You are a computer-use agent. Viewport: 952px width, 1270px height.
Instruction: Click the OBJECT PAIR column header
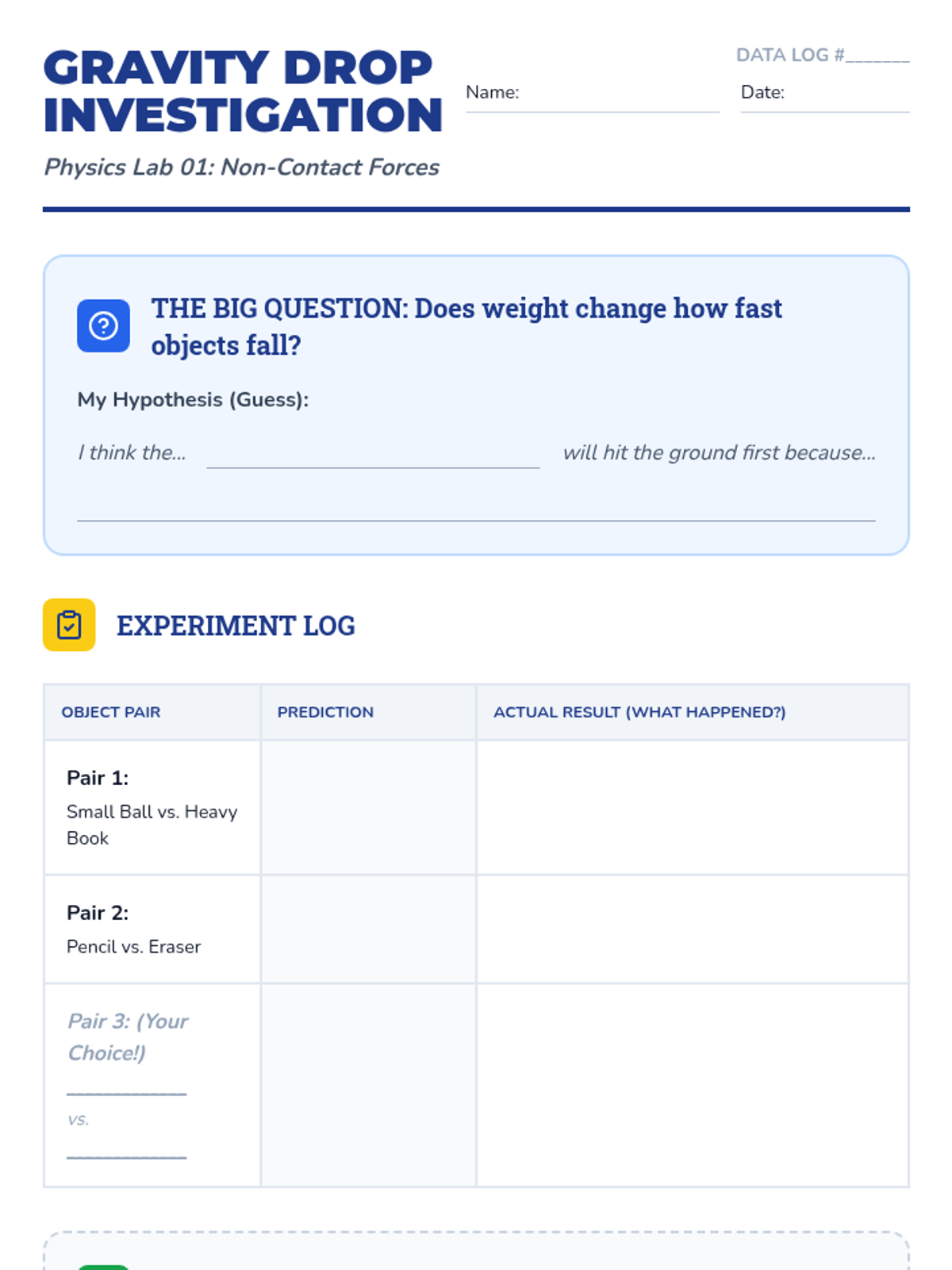pyautogui.click(x=111, y=712)
